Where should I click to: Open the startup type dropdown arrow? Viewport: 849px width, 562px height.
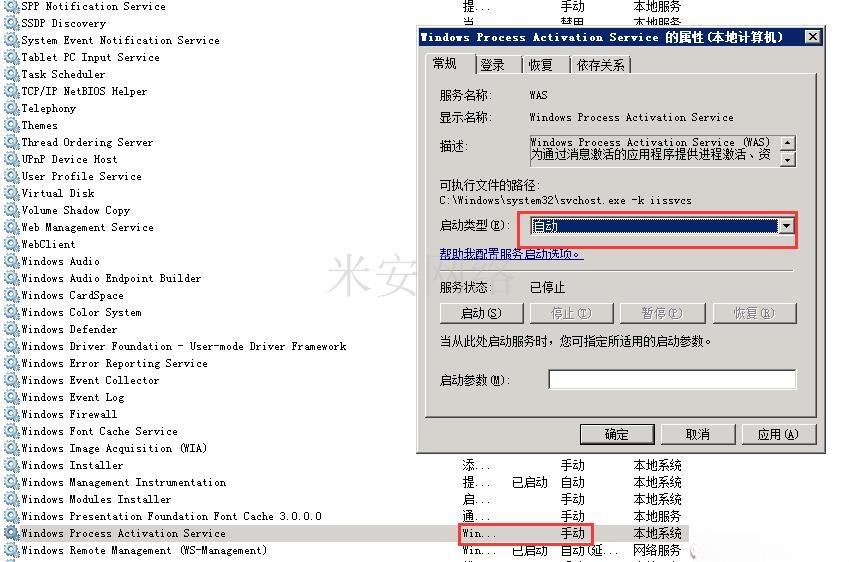pos(786,226)
